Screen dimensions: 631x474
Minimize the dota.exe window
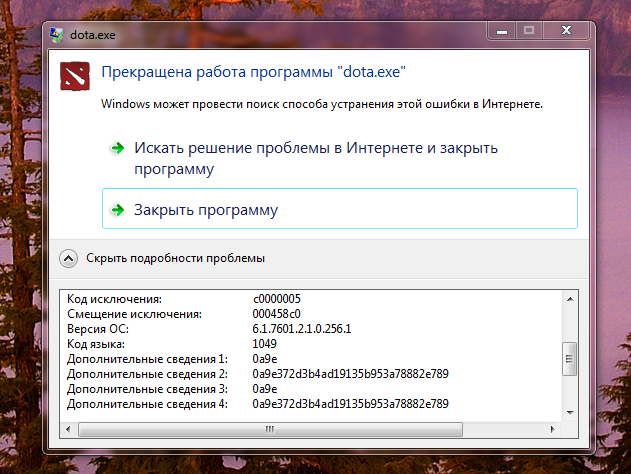point(501,31)
